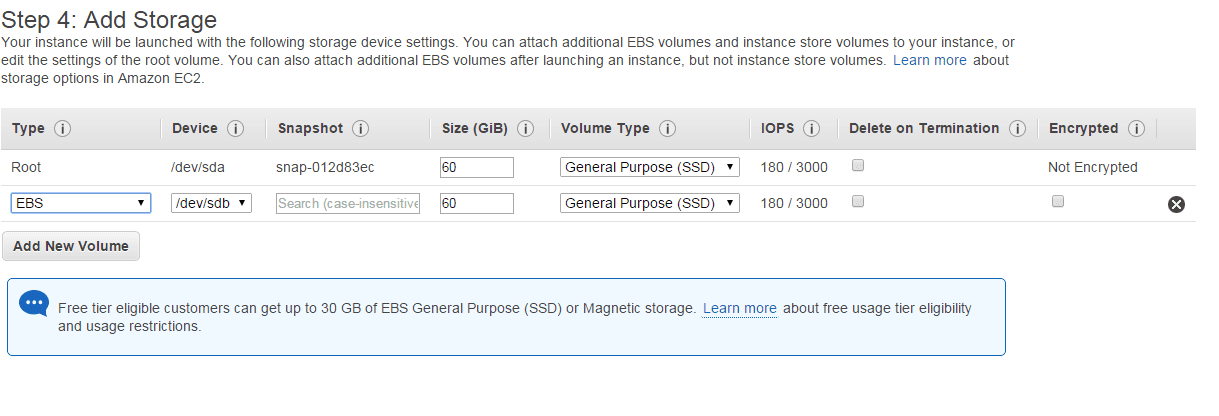Open EBS row's Volume Type dropdown
The width and height of the screenshot is (1219, 416).
click(x=650, y=203)
